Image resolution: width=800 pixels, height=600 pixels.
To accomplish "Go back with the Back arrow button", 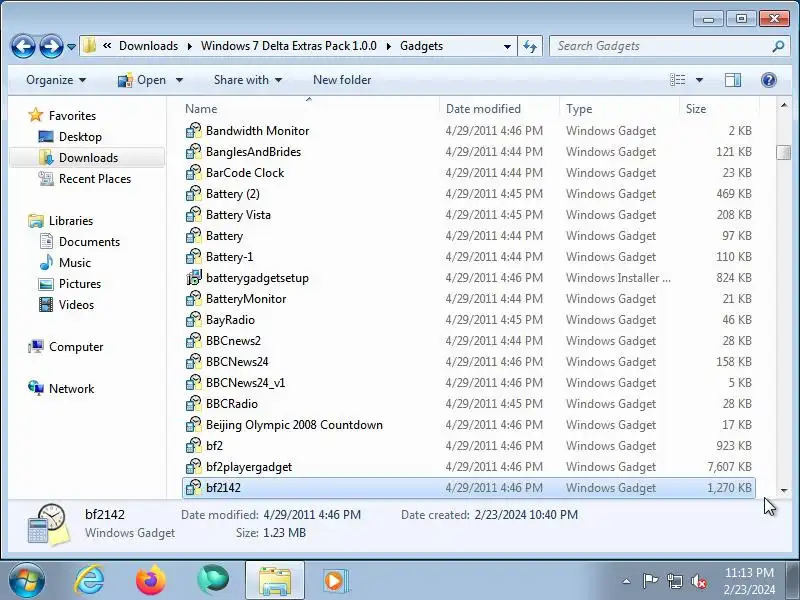I will tap(23, 47).
